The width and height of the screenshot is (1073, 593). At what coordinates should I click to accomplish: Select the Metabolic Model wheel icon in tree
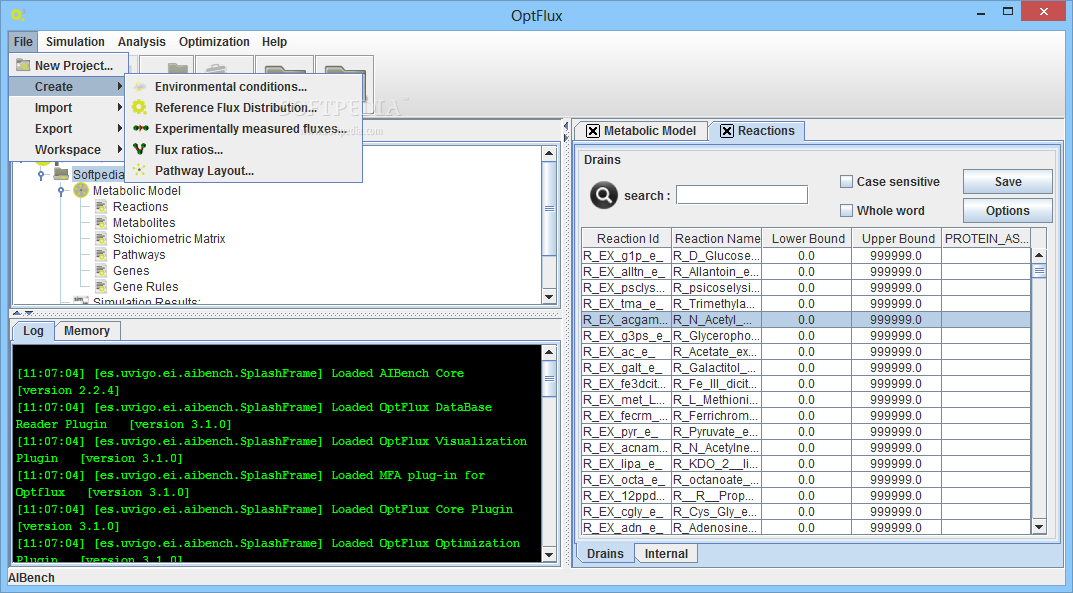point(81,190)
